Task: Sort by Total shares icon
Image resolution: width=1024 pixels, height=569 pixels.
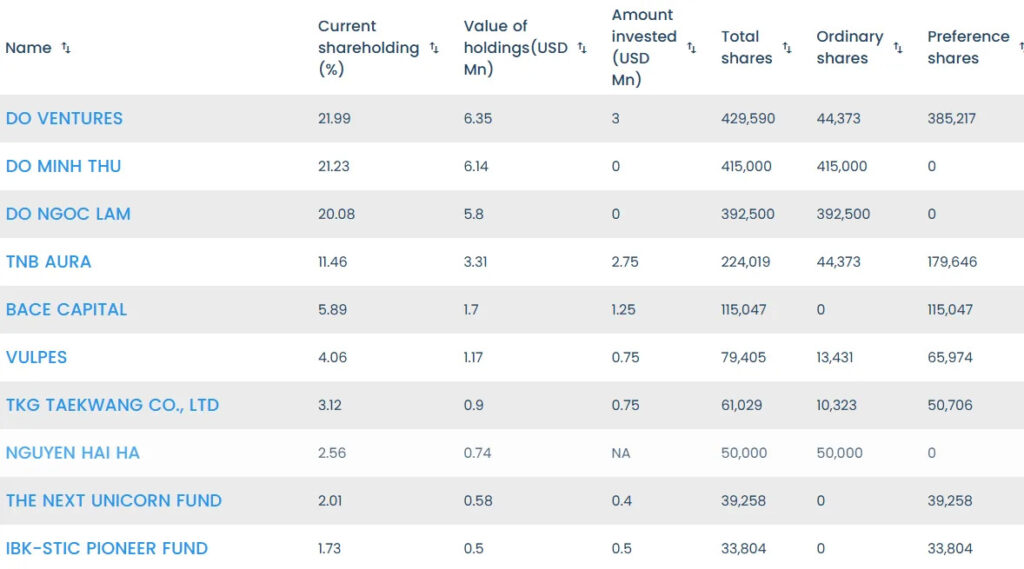Action: [x=787, y=48]
